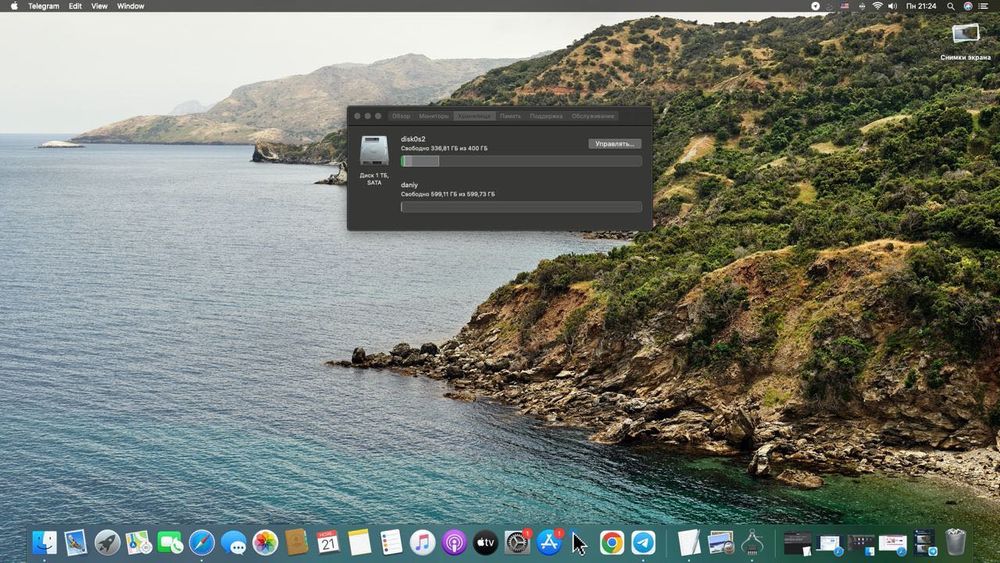Screen dimensions: 1000x563
Task: Go to the Обслуживание tab
Action: (592, 116)
